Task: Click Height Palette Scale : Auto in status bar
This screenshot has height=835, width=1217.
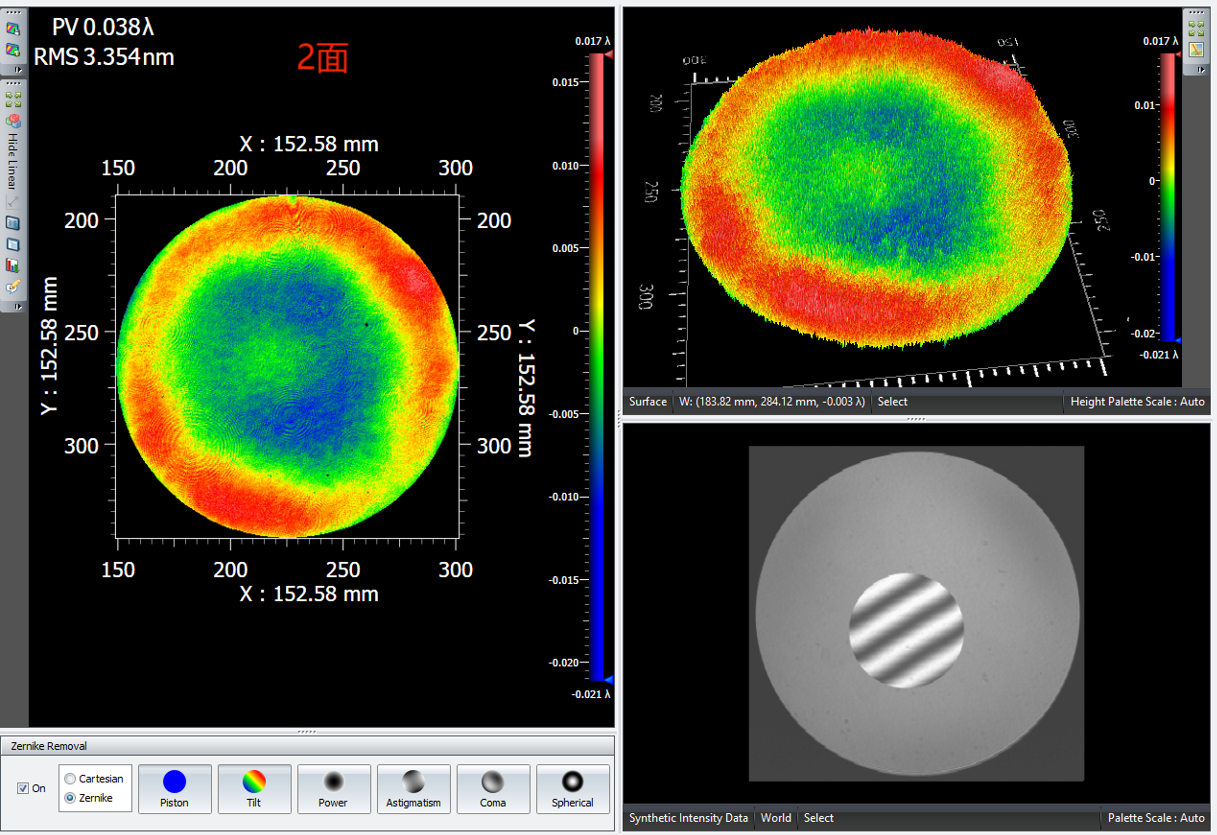Action: click(x=1137, y=402)
